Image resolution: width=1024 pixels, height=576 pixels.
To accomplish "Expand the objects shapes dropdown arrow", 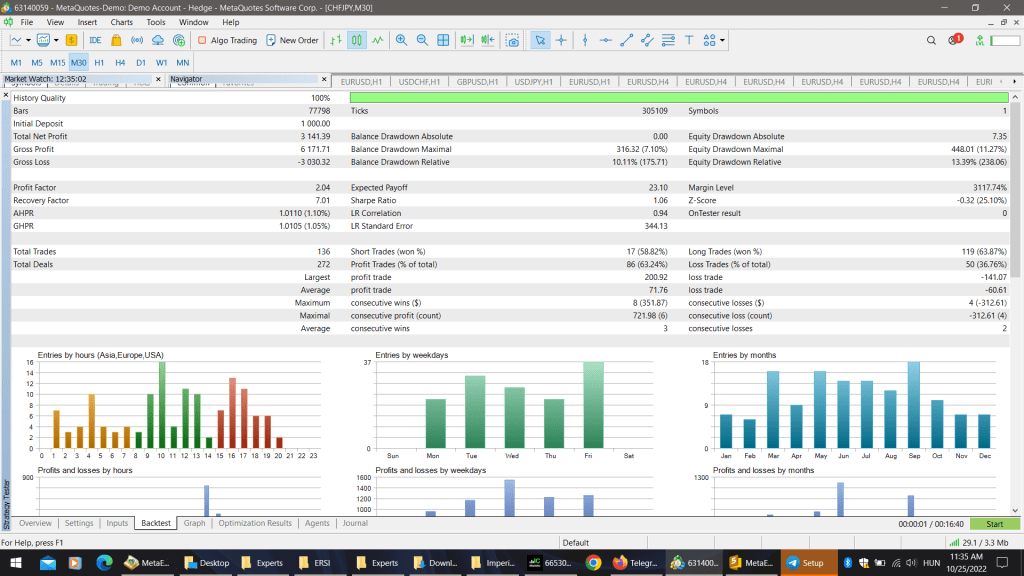I will (x=722, y=41).
